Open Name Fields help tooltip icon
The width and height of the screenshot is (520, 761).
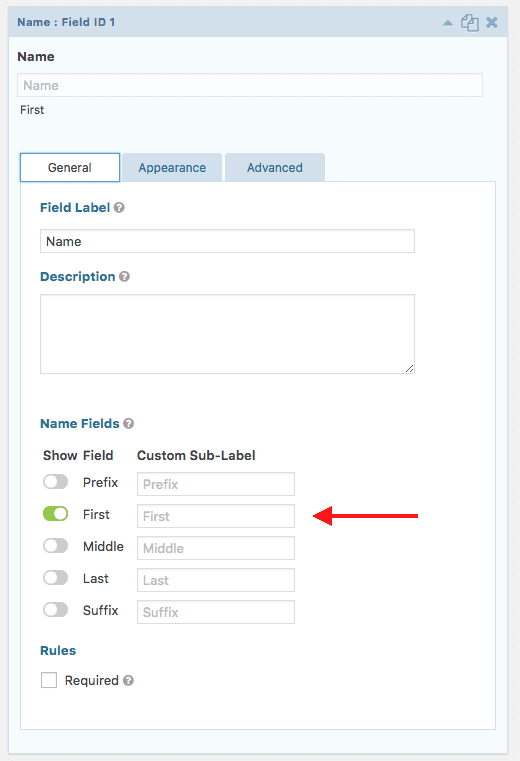coord(129,424)
